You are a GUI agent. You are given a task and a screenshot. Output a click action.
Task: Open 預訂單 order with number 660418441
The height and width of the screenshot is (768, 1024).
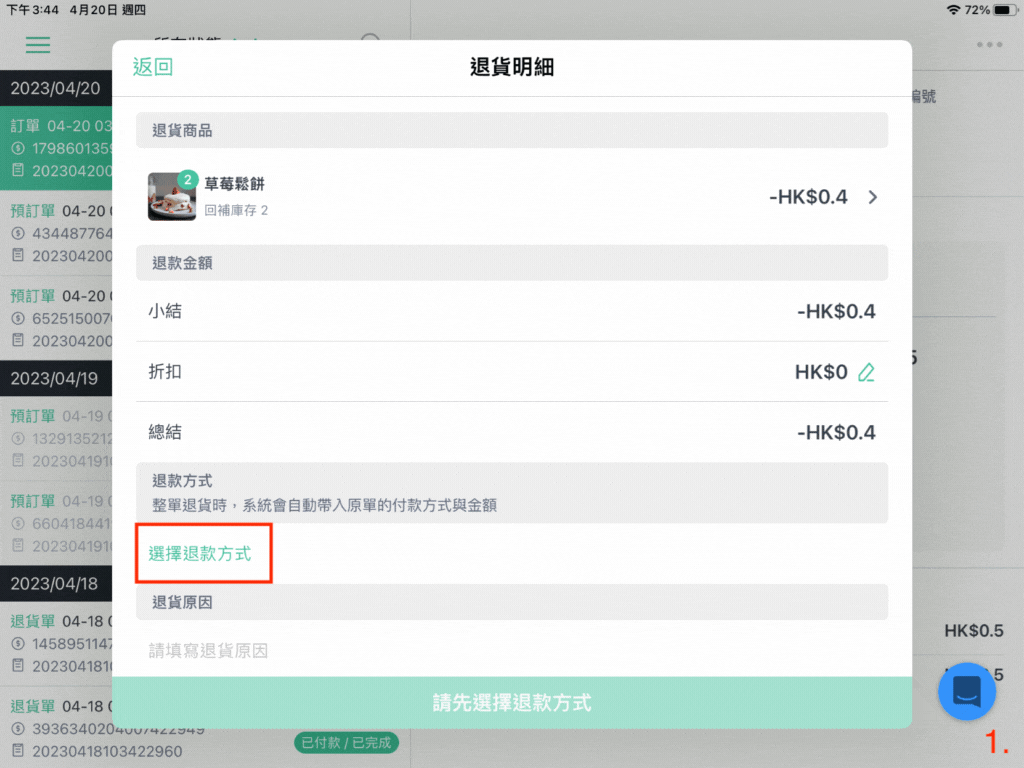pyautogui.click(x=56, y=523)
